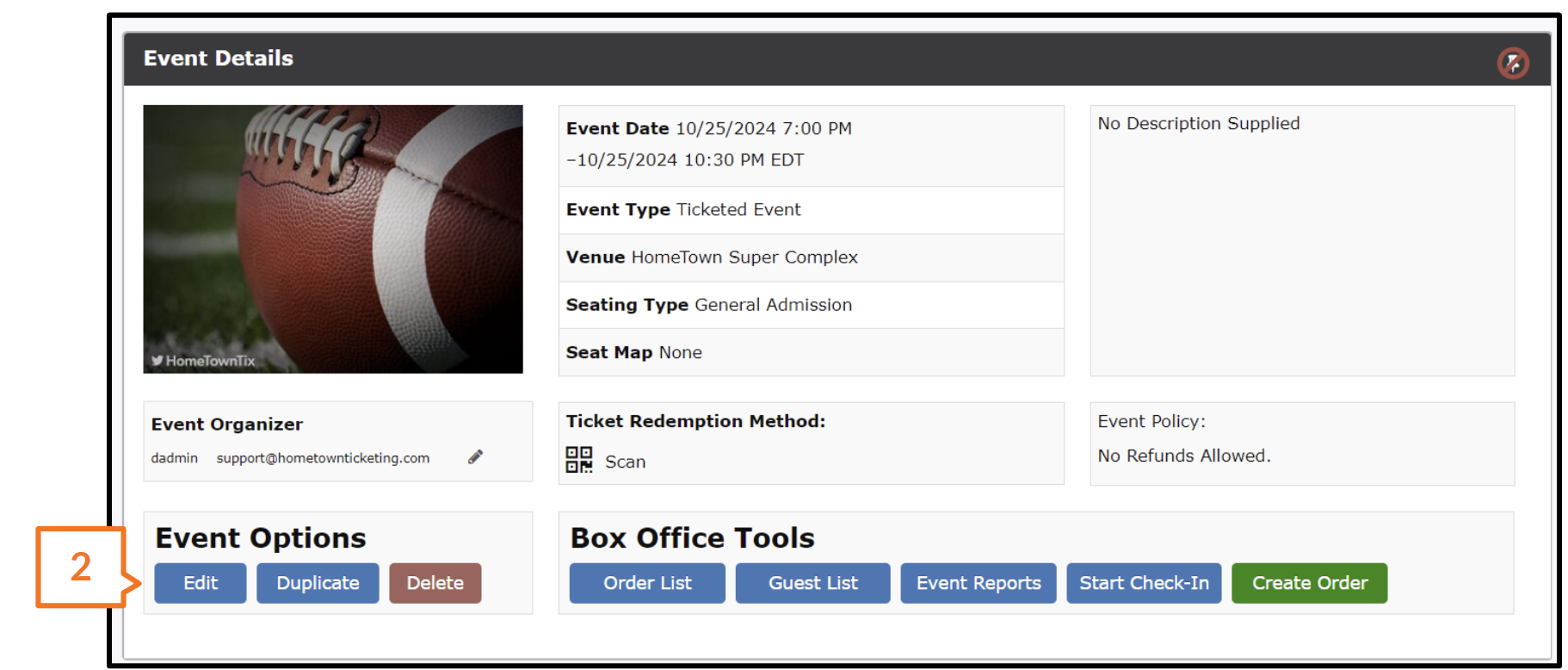Click the support@hometownticketing.com email address
1568x670 pixels.
coord(323,458)
